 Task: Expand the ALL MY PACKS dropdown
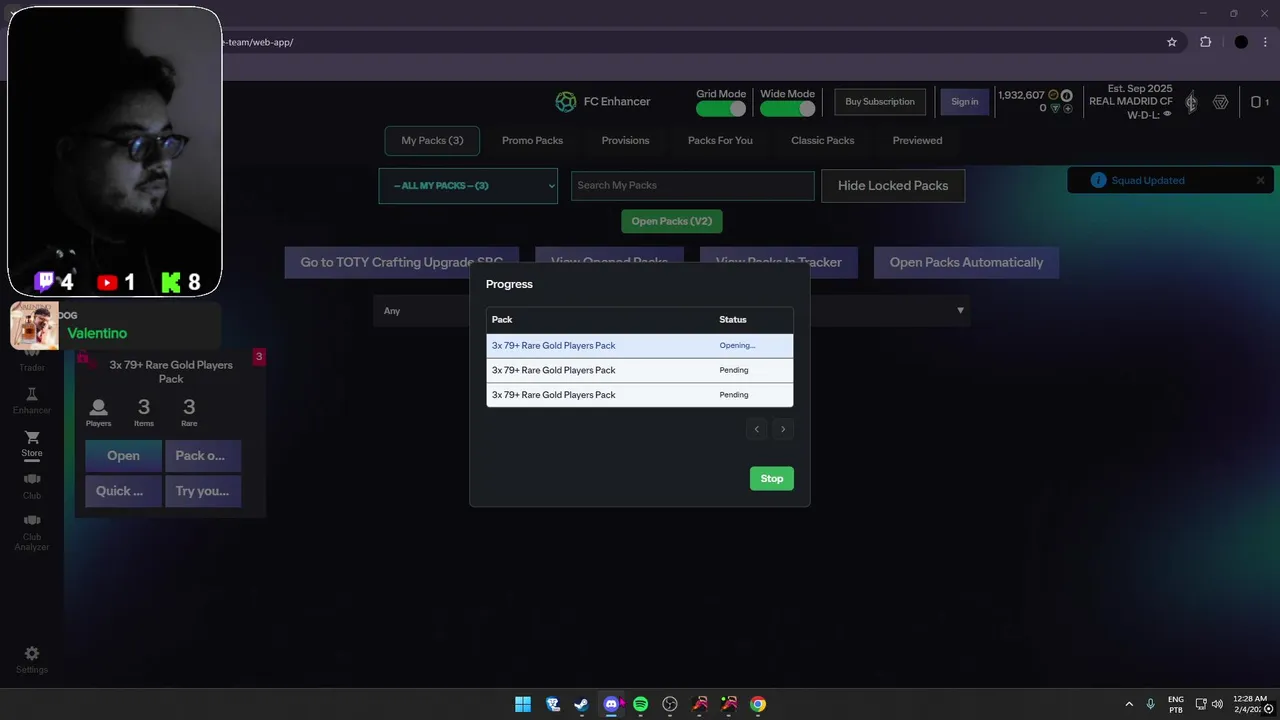(468, 186)
